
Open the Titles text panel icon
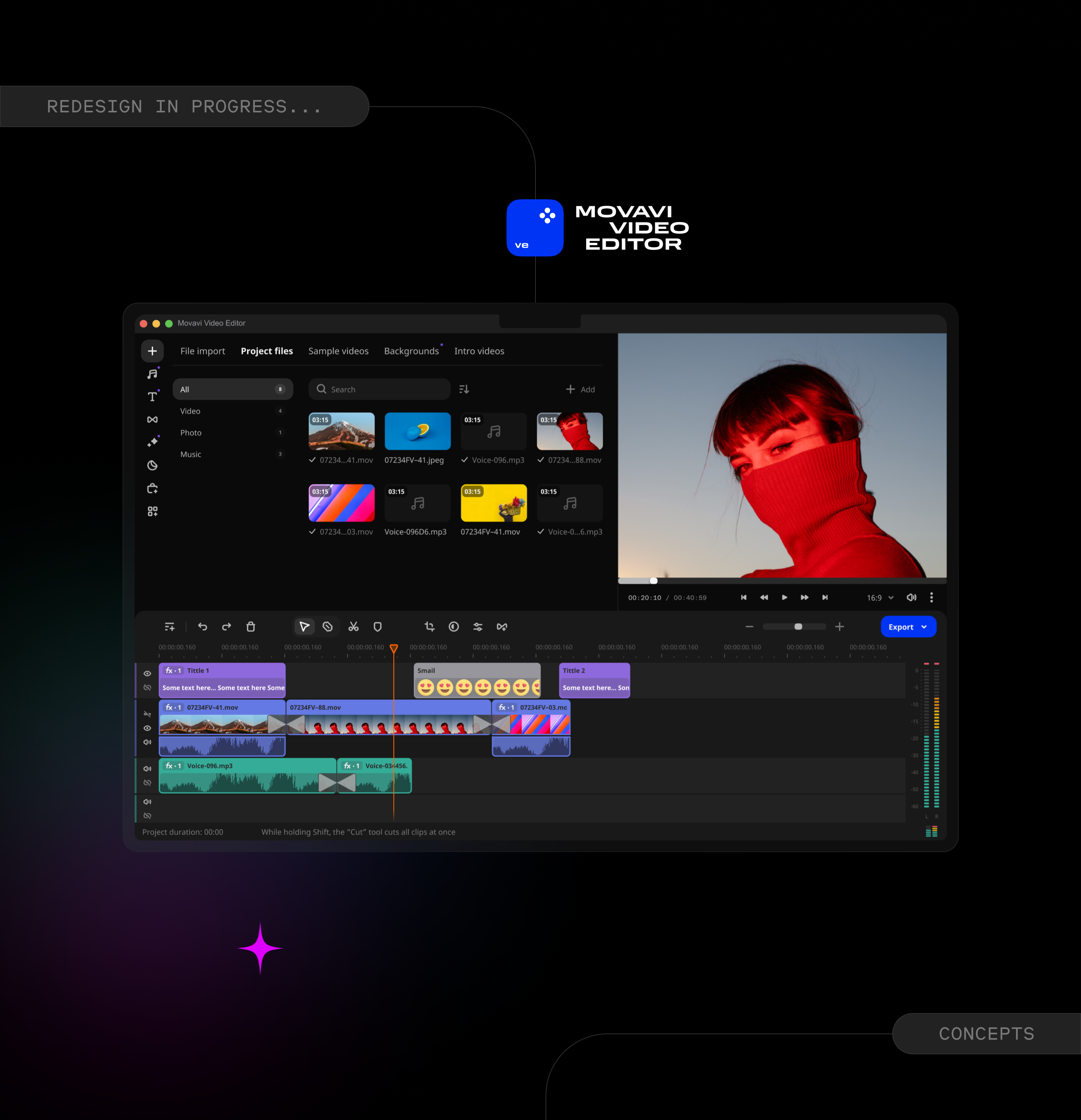[152, 397]
